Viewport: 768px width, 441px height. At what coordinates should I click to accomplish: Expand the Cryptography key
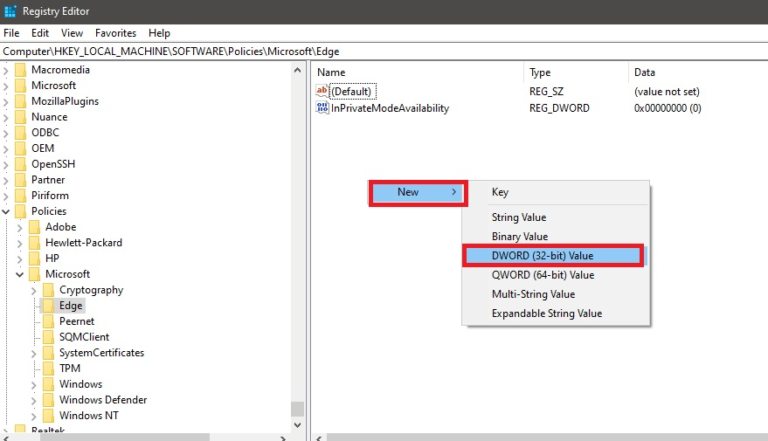(34, 290)
